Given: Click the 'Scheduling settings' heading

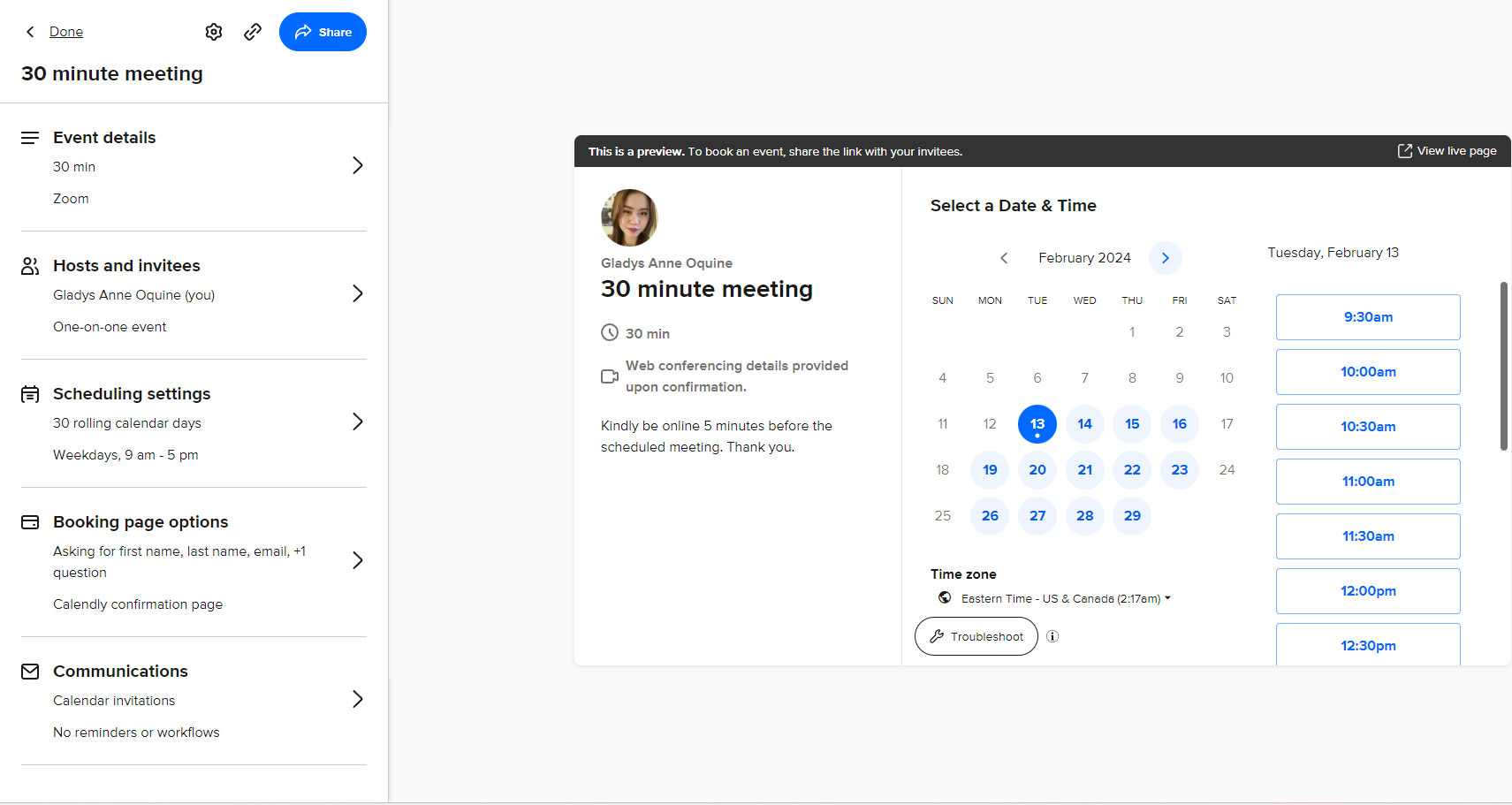Looking at the screenshot, I should tap(132, 394).
